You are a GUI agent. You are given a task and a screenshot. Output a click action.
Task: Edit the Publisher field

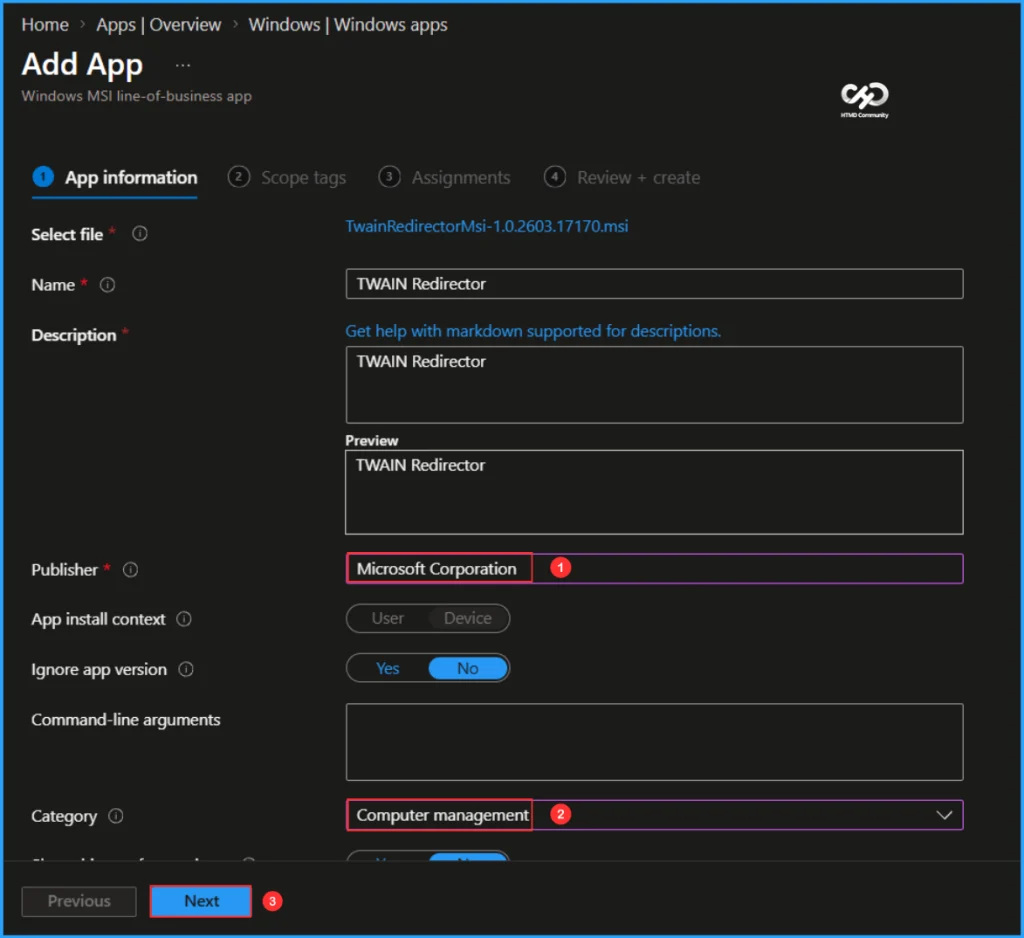click(654, 568)
